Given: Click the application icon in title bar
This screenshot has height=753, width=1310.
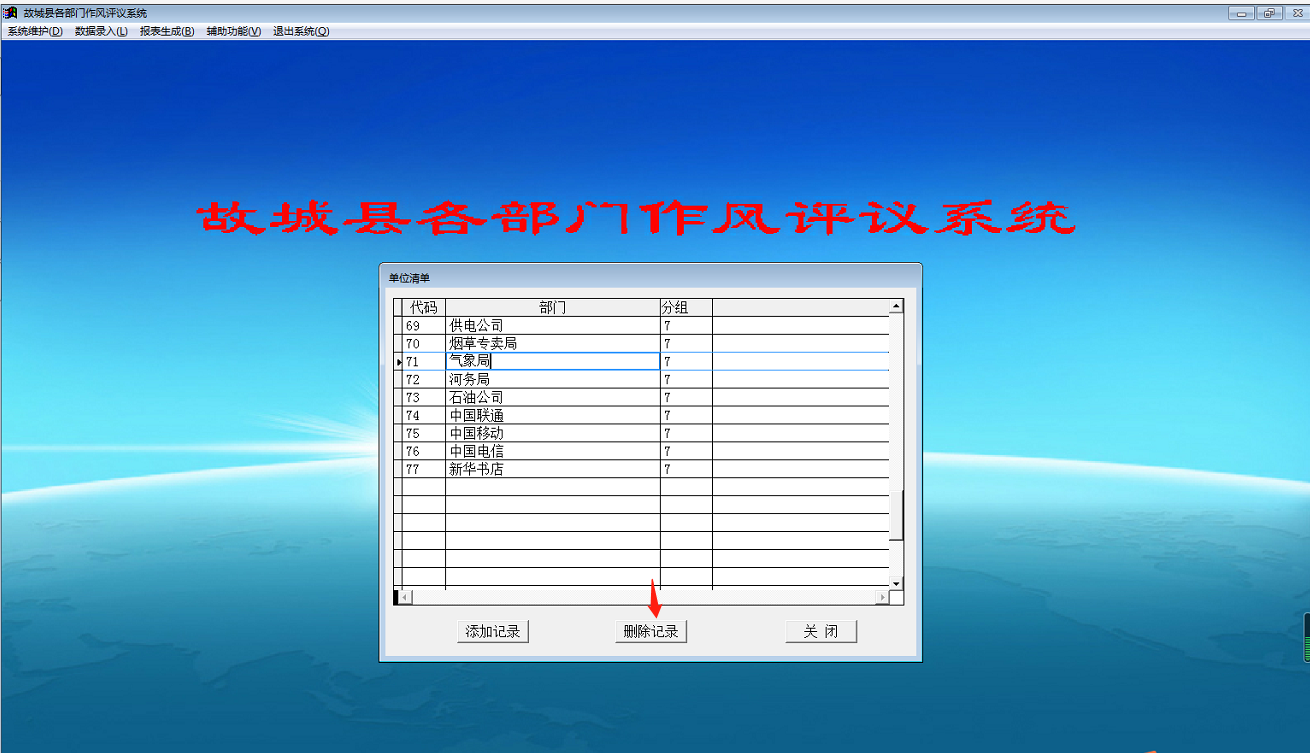Looking at the screenshot, I should point(11,13).
